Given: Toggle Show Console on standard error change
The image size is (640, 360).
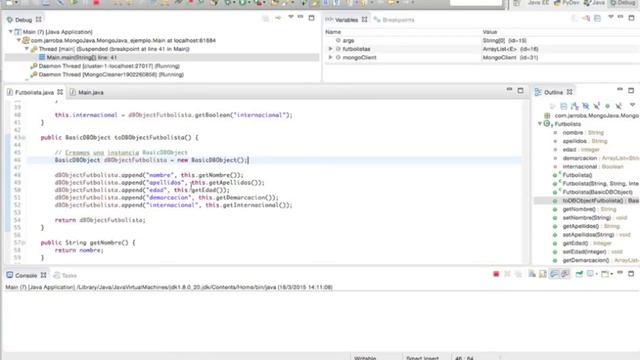Looking at the screenshot, I should click(565, 274).
